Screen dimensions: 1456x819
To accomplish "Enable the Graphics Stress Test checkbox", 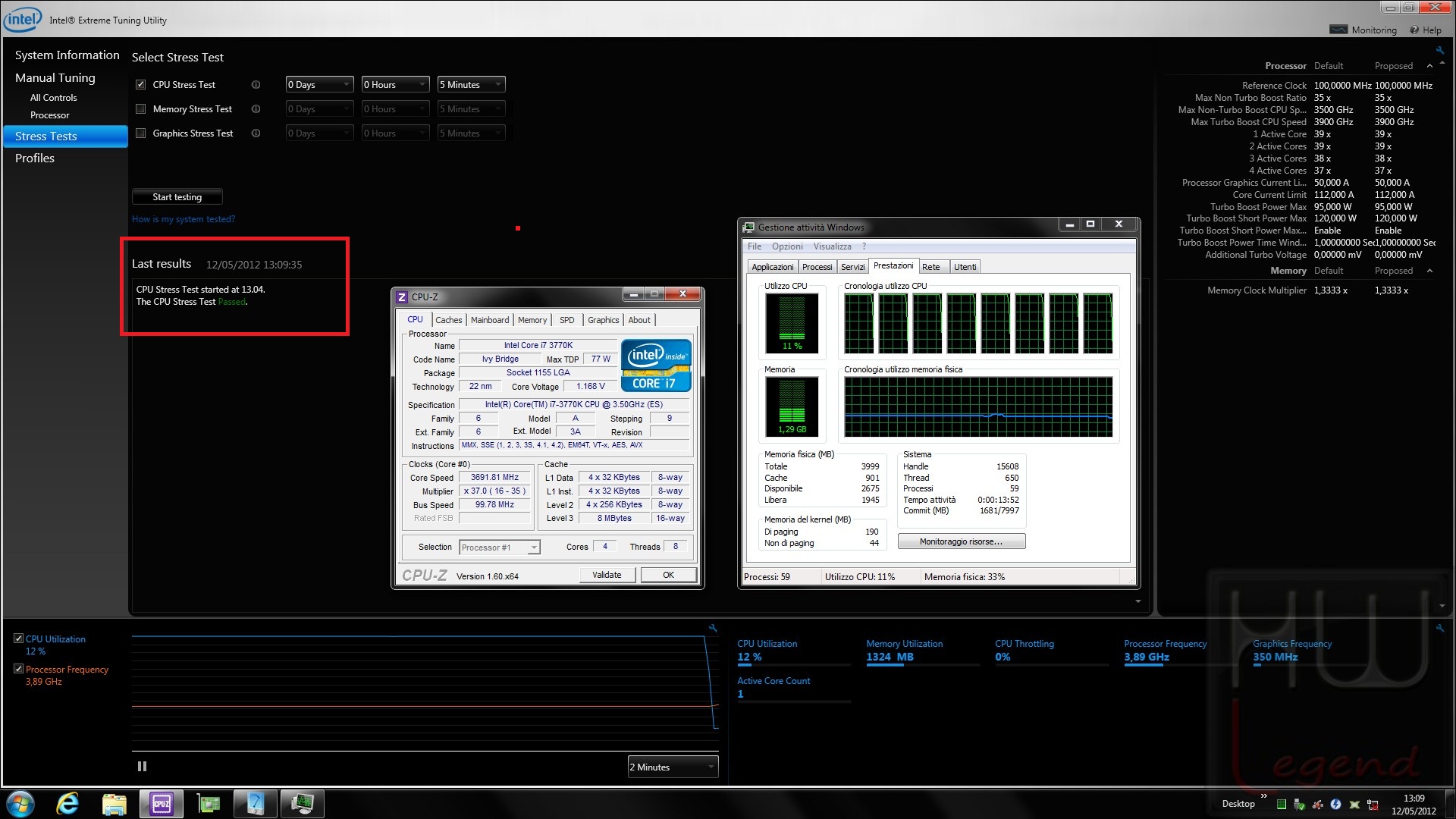I will [x=140, y=133].
